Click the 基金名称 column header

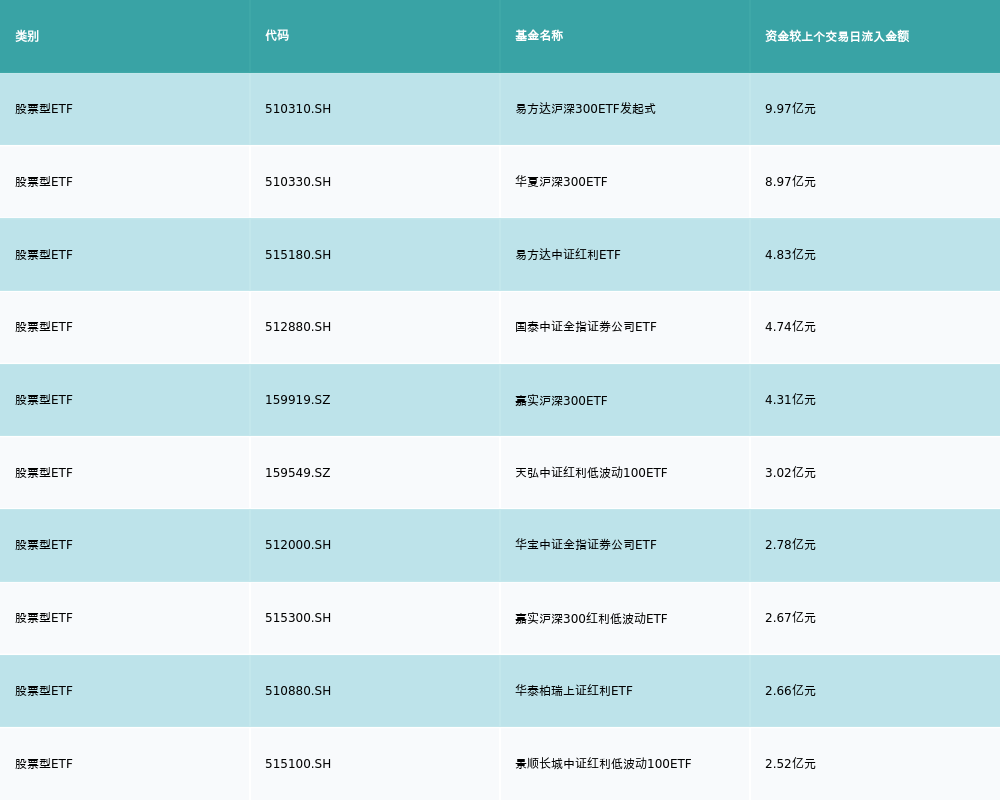point(539,36)
